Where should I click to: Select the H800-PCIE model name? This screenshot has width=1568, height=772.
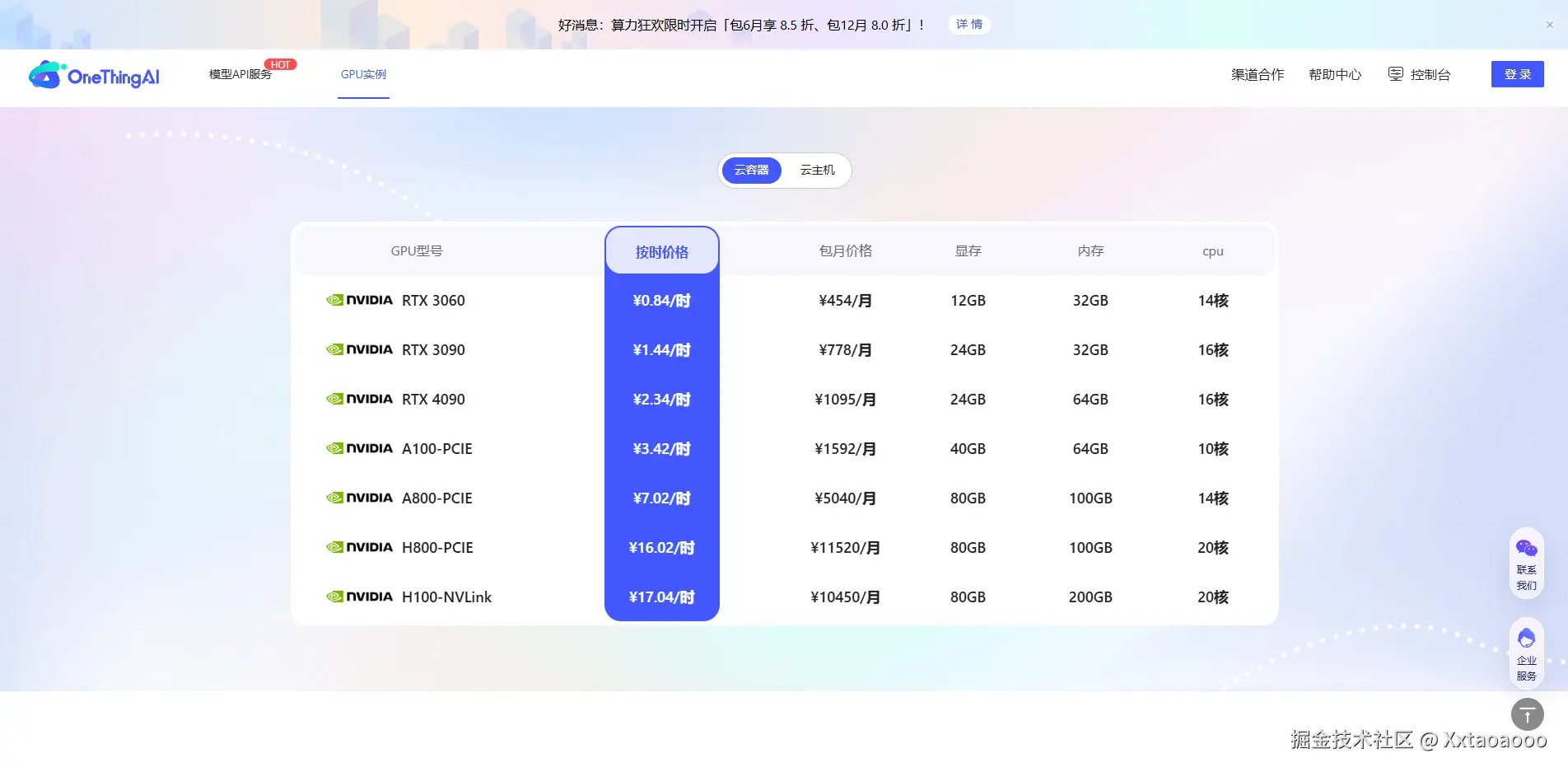pyautogui.click(x=437, y=548)
